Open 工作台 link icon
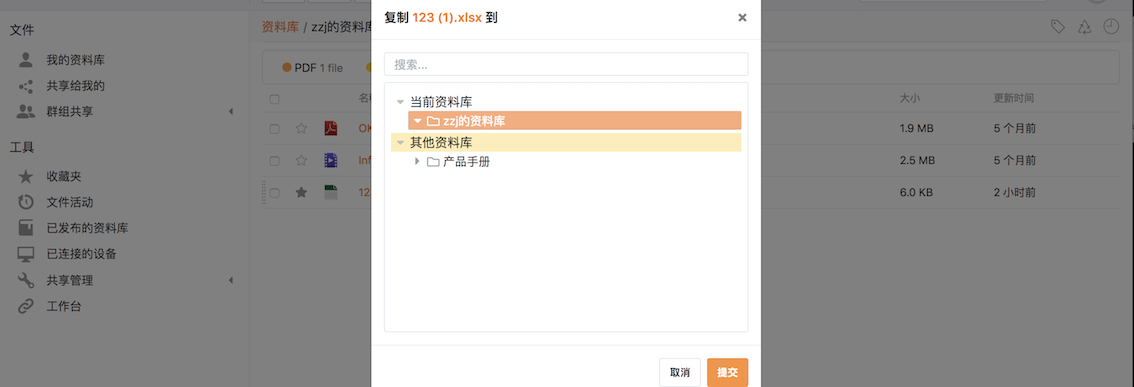 (x=26, y=307)
